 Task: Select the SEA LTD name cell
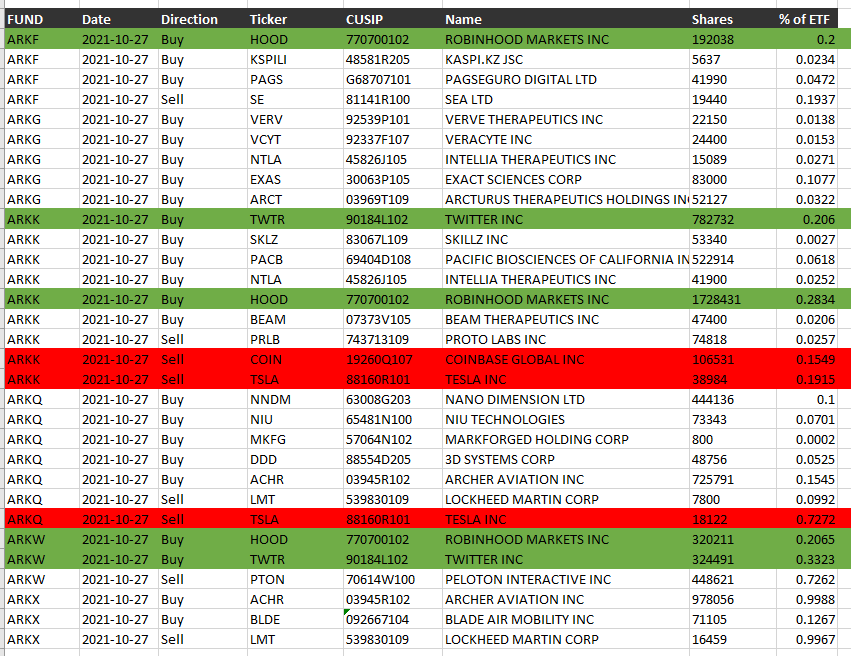point(469,99)
